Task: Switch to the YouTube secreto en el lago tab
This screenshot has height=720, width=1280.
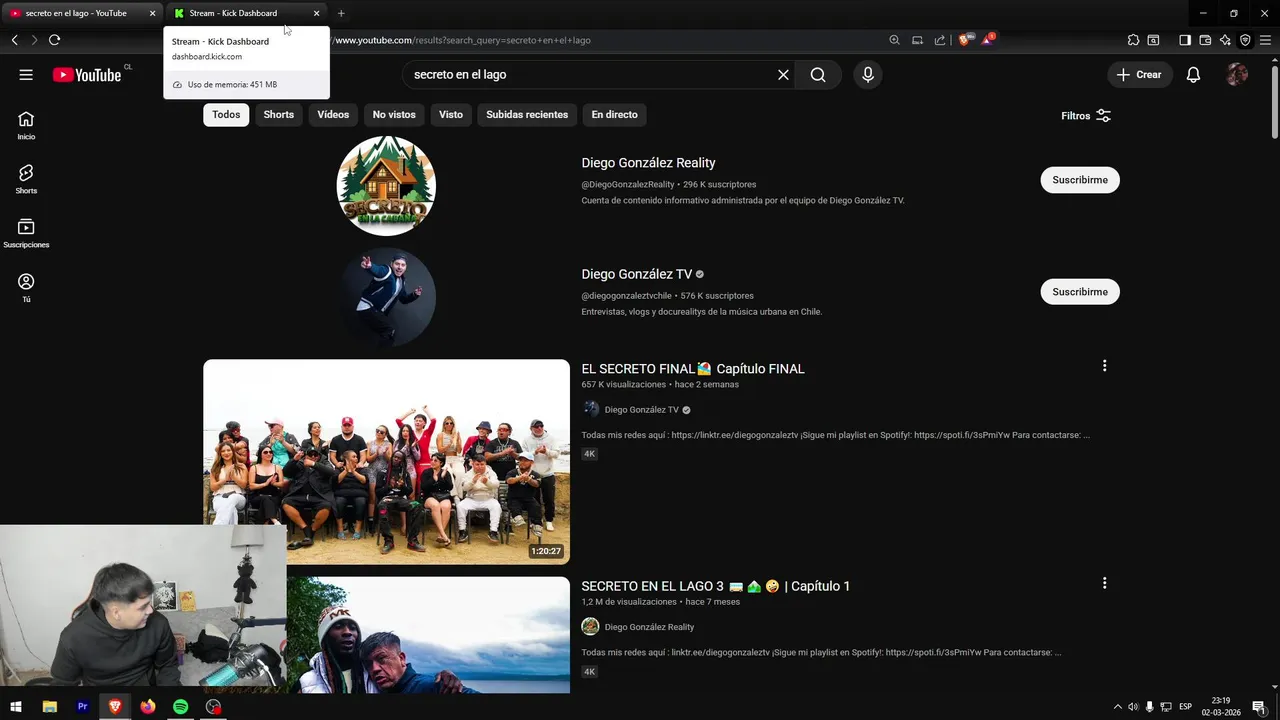Action: tap(76, 13)
